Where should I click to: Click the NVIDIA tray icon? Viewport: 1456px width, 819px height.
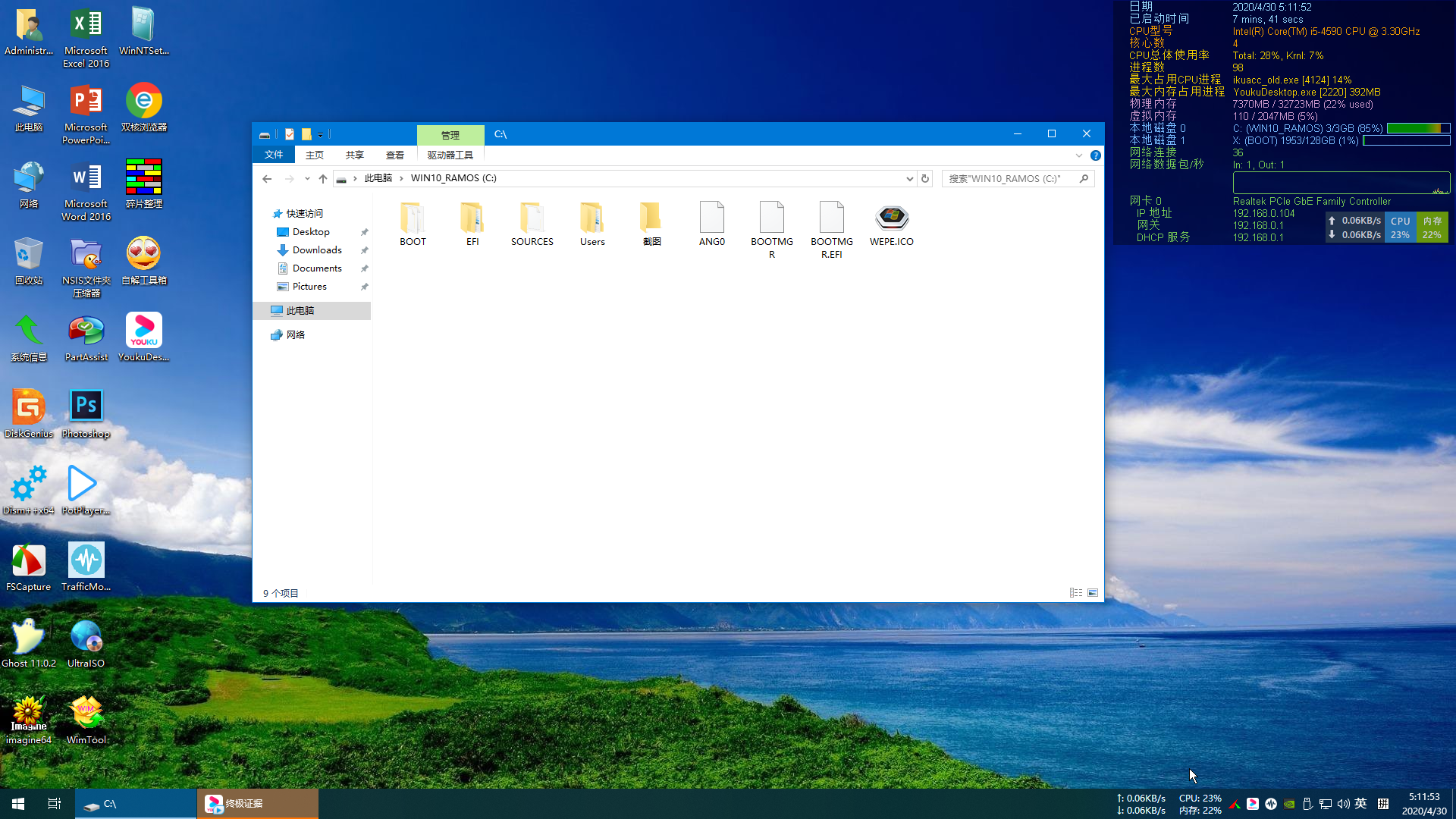(x=1289, y=804)
